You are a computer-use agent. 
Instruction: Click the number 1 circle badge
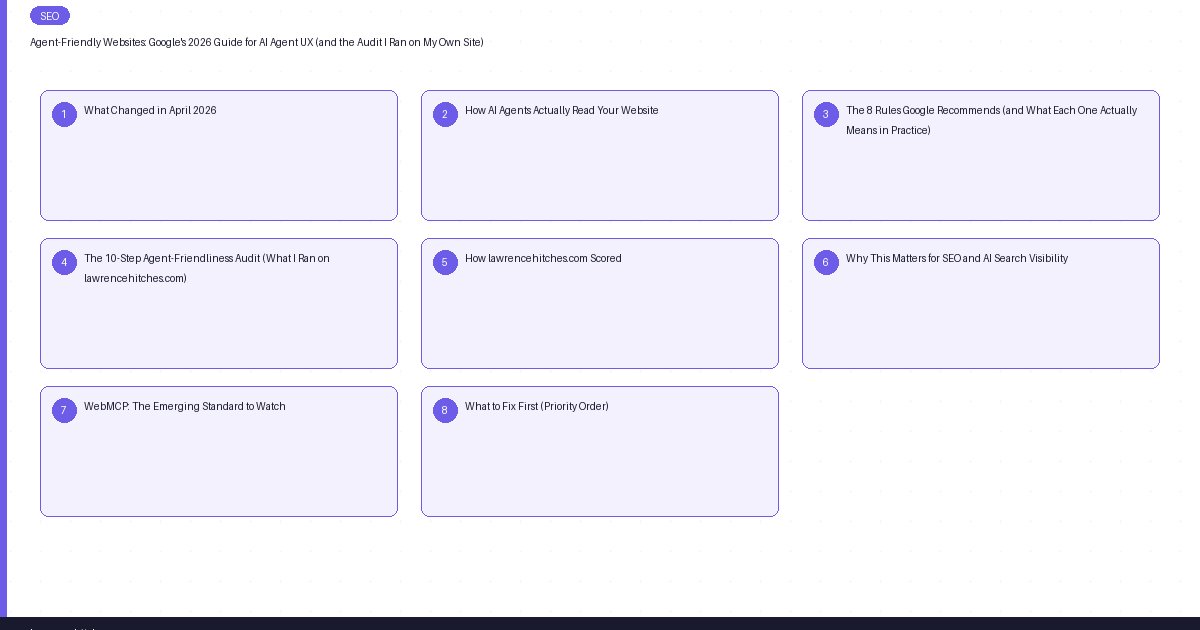[64, 114]
